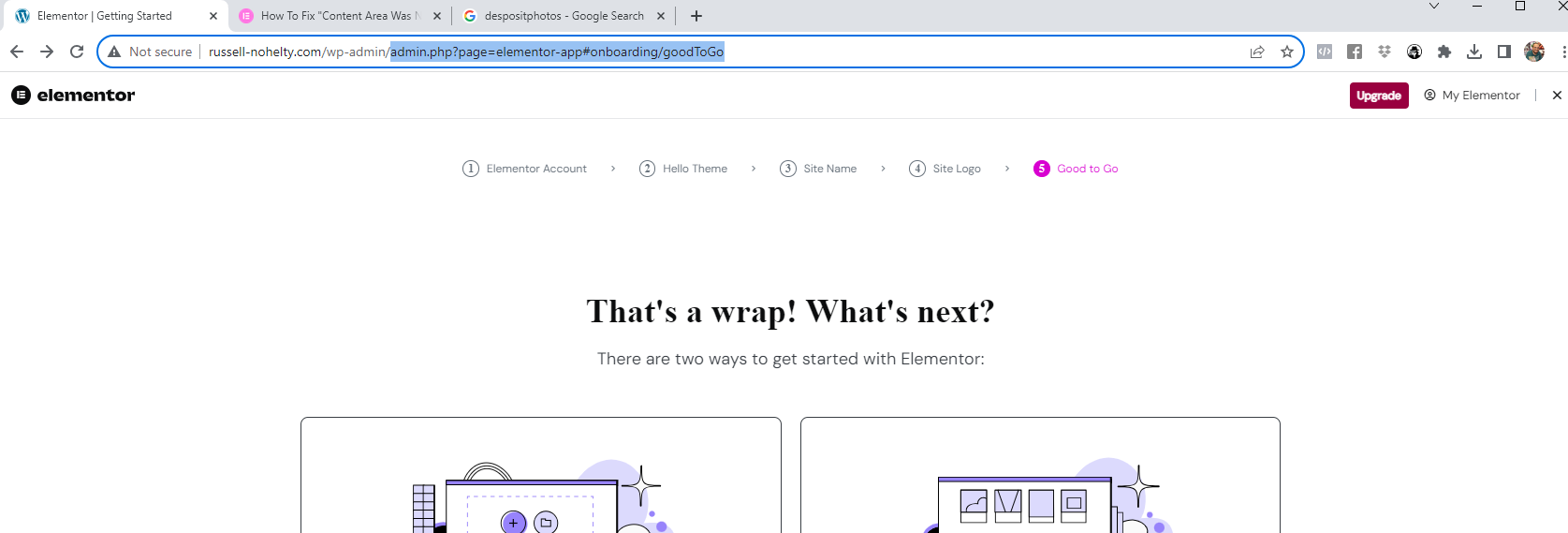Screen dimensions: 1568x533
Task: Open the tab search dropdown arrow
Action: point(1433,7)
